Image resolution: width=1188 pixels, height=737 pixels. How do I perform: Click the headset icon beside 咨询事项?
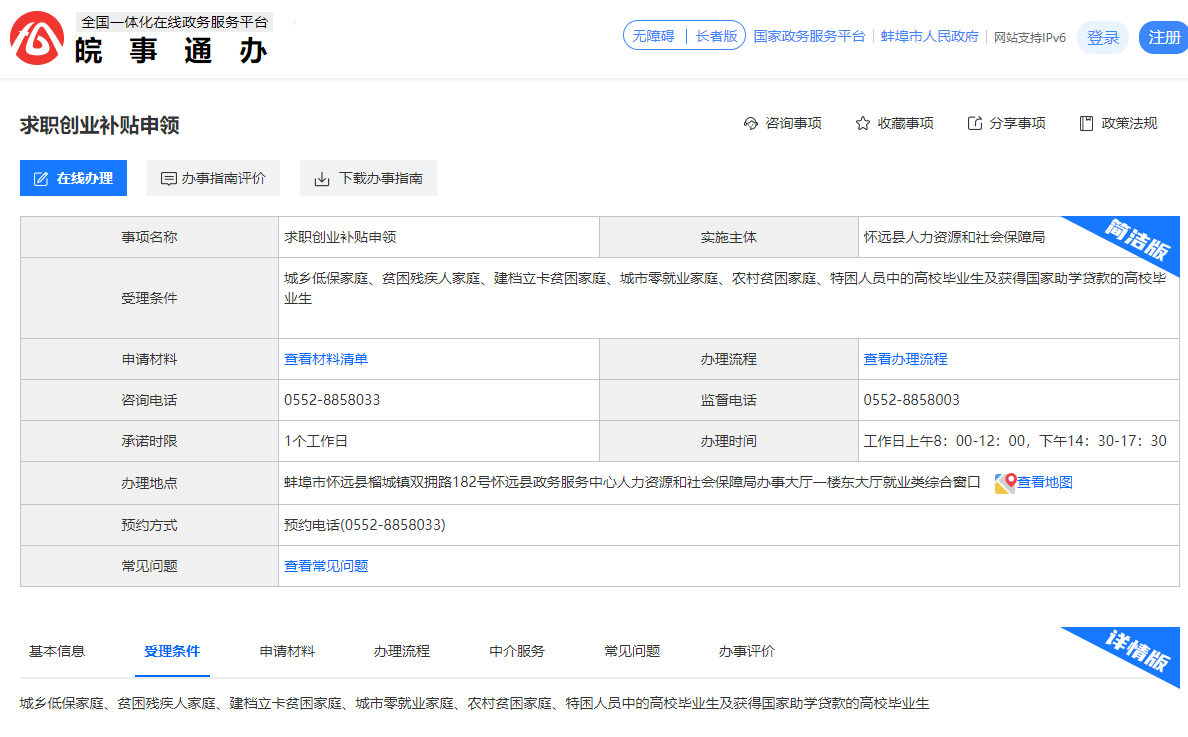[751, 123]
